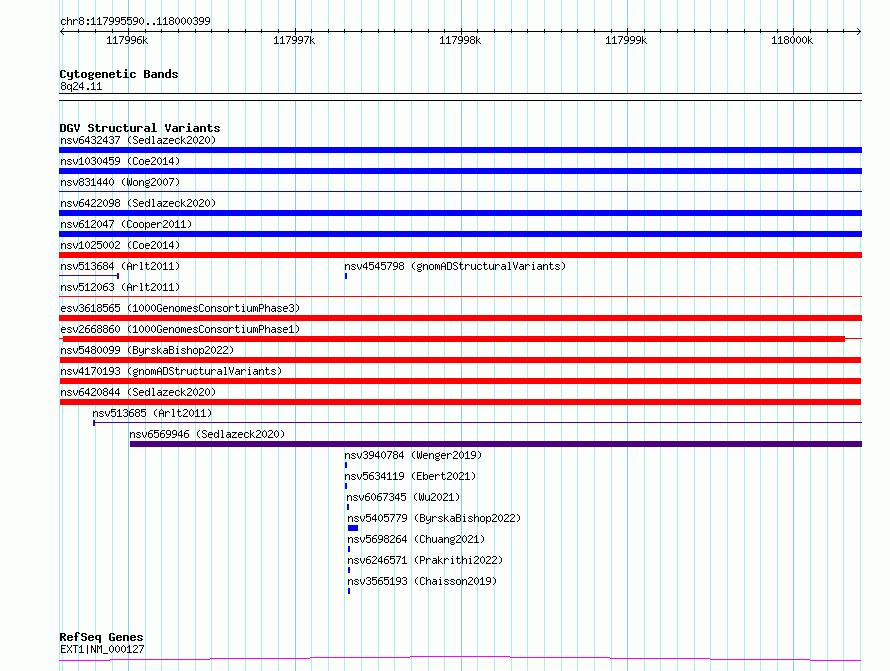The height and width of the screenshot is (671, 890).
Task: Open variant nsv6420844 (Sedlazeck2020) label
Action: tap(138, 392)
